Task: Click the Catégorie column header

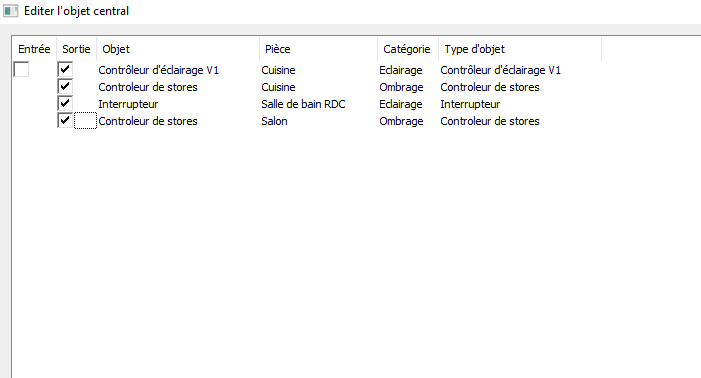Action: (408, 49)
